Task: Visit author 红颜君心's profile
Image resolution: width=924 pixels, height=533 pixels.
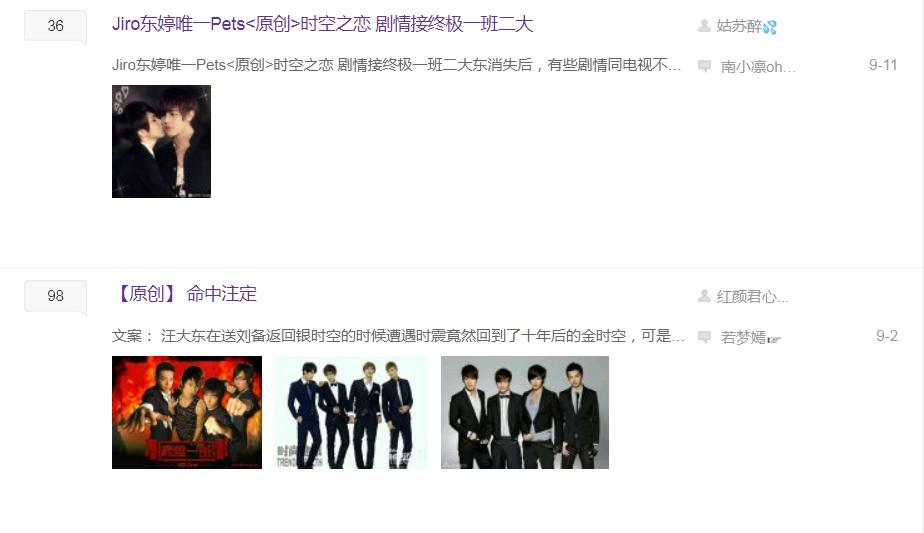Action: (753, 296)
